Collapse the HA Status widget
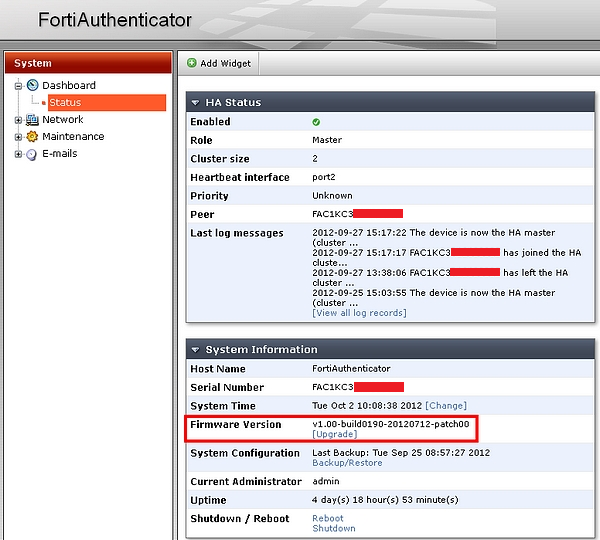Viewport: 600px width, 540px height. tap(196, 103)
